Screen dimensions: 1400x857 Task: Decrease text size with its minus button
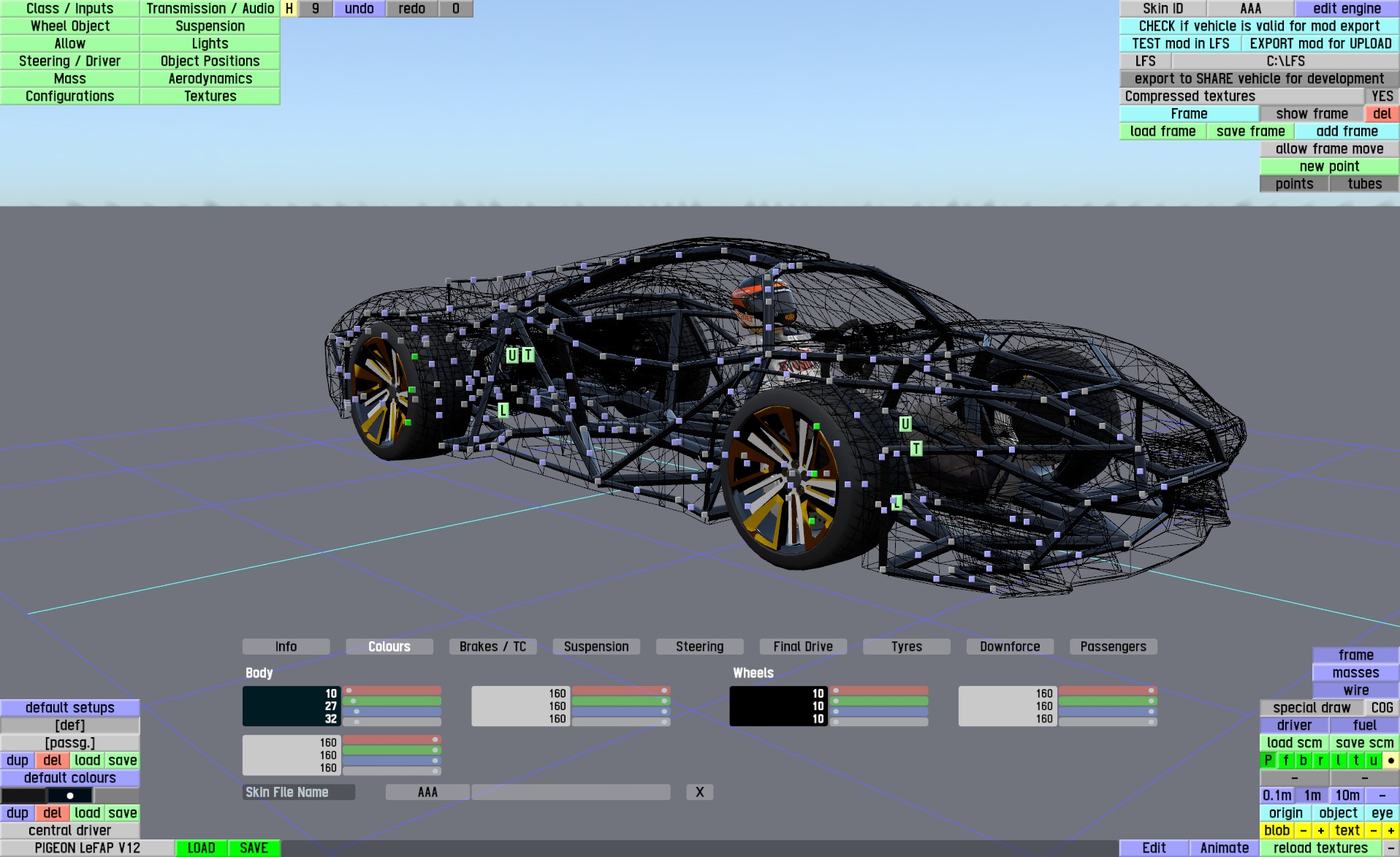click(1374, 831)
